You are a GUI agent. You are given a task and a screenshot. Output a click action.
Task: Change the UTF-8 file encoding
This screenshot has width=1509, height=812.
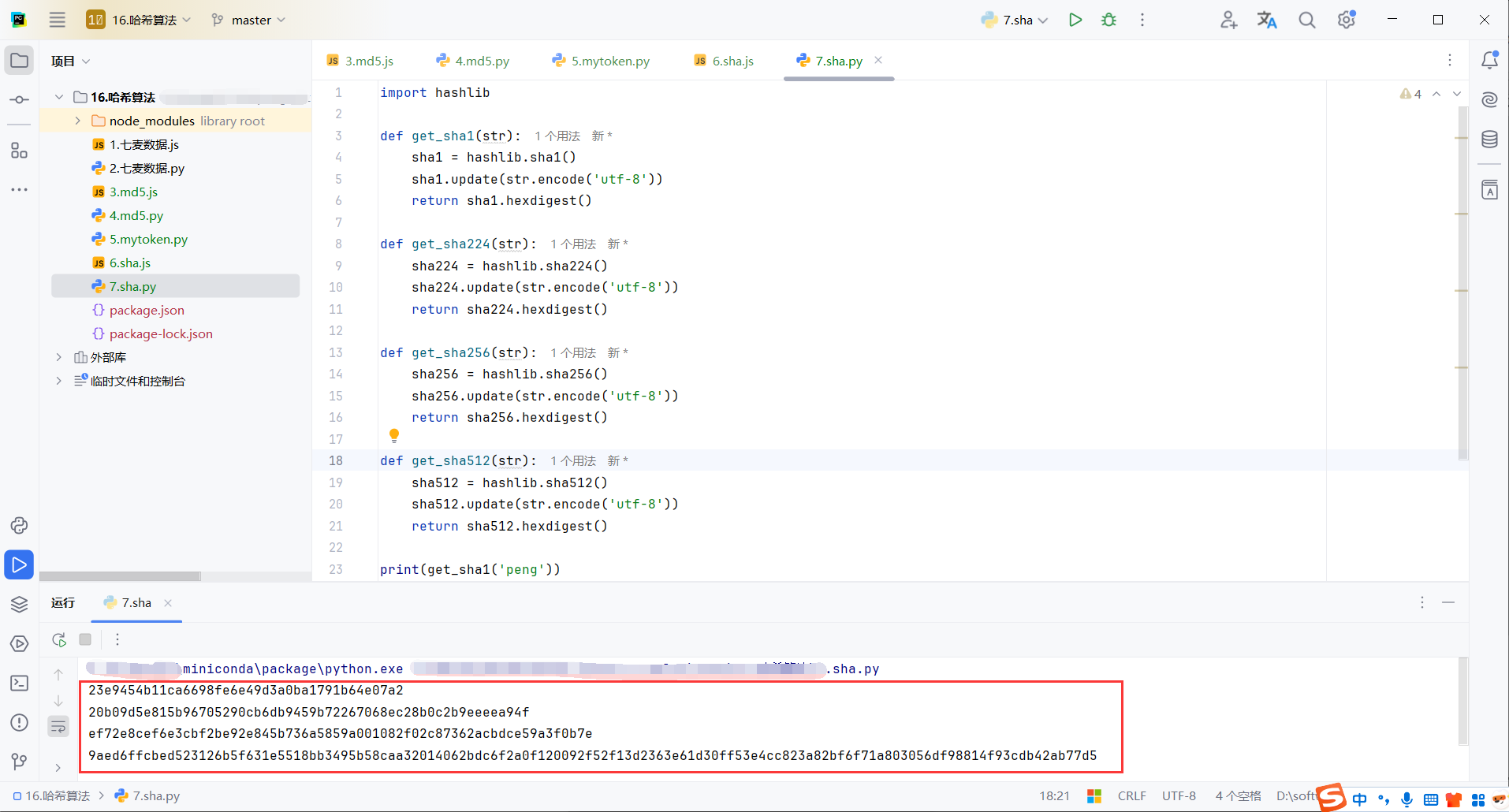(x=1179, y=796)
